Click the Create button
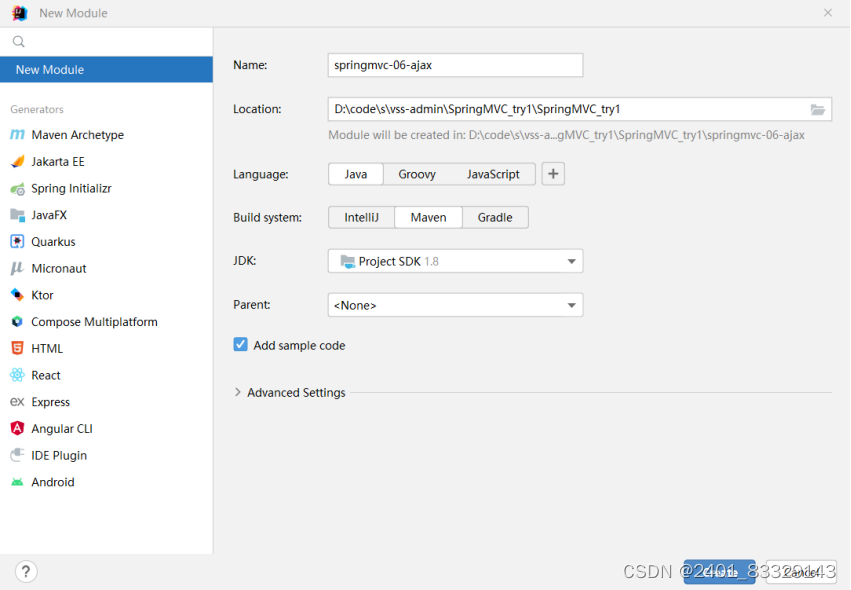Screen dimensions: 851x590 point(719,572)
